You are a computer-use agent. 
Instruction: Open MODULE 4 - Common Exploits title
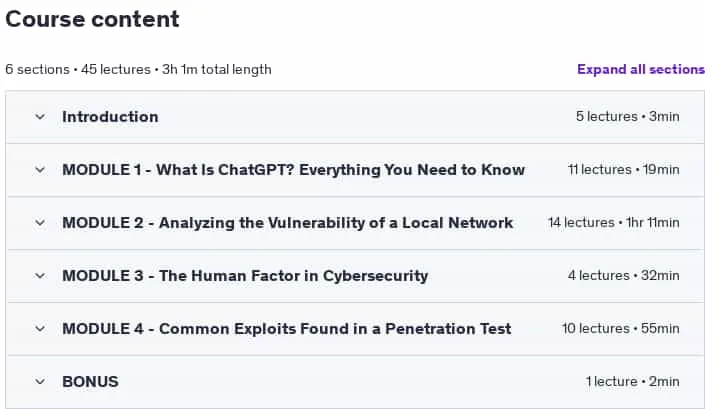tap(286, 329)
